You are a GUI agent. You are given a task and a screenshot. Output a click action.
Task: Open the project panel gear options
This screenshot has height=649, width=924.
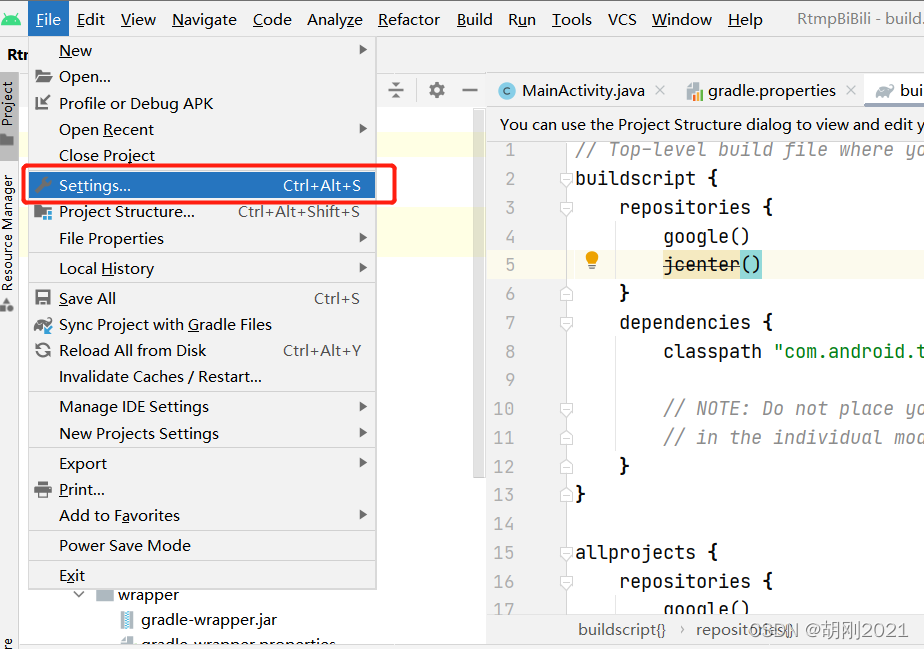tap(436, 90)
